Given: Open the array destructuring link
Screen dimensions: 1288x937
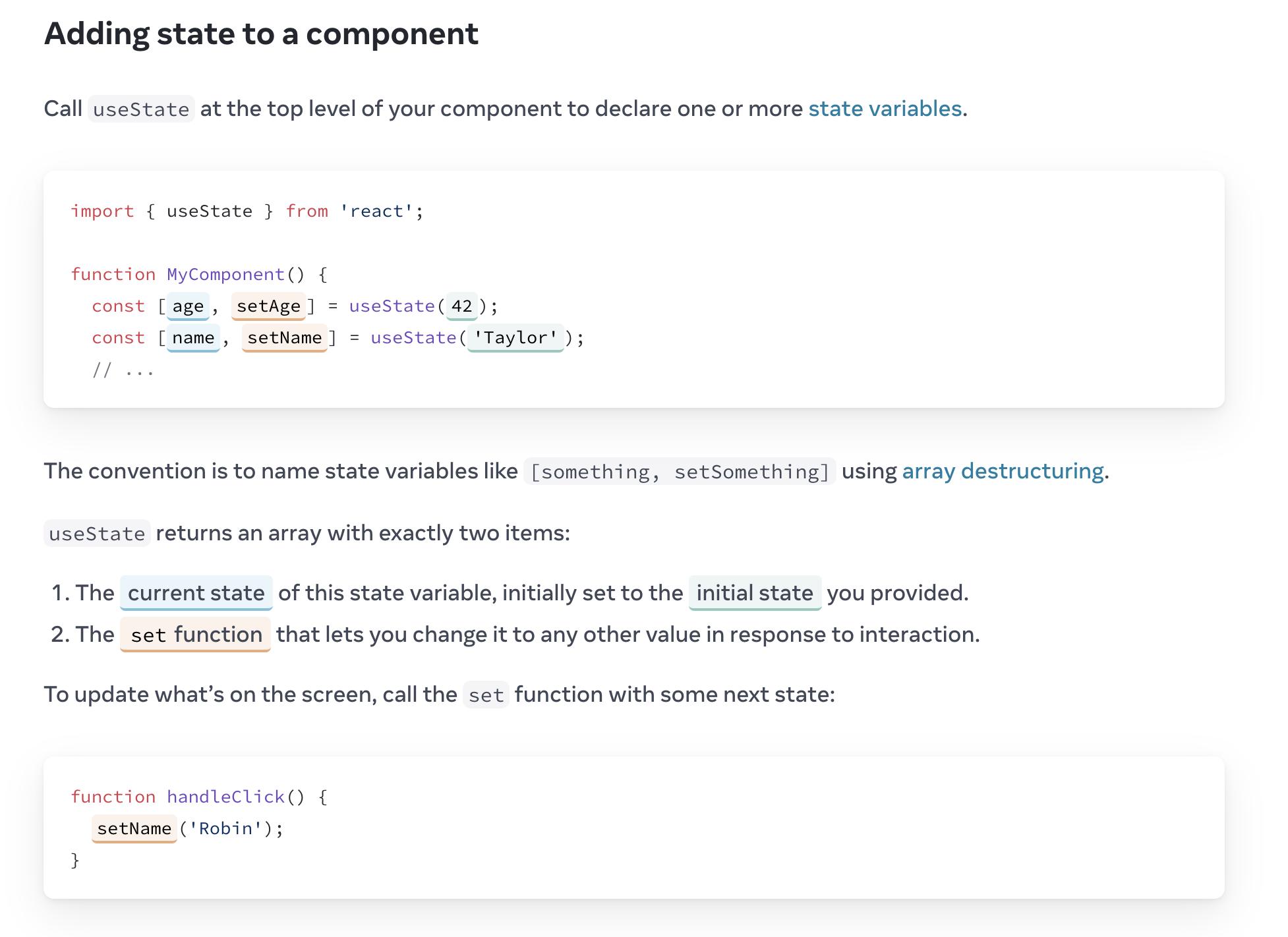Looking at the screenshot, I should point(1003,471).
